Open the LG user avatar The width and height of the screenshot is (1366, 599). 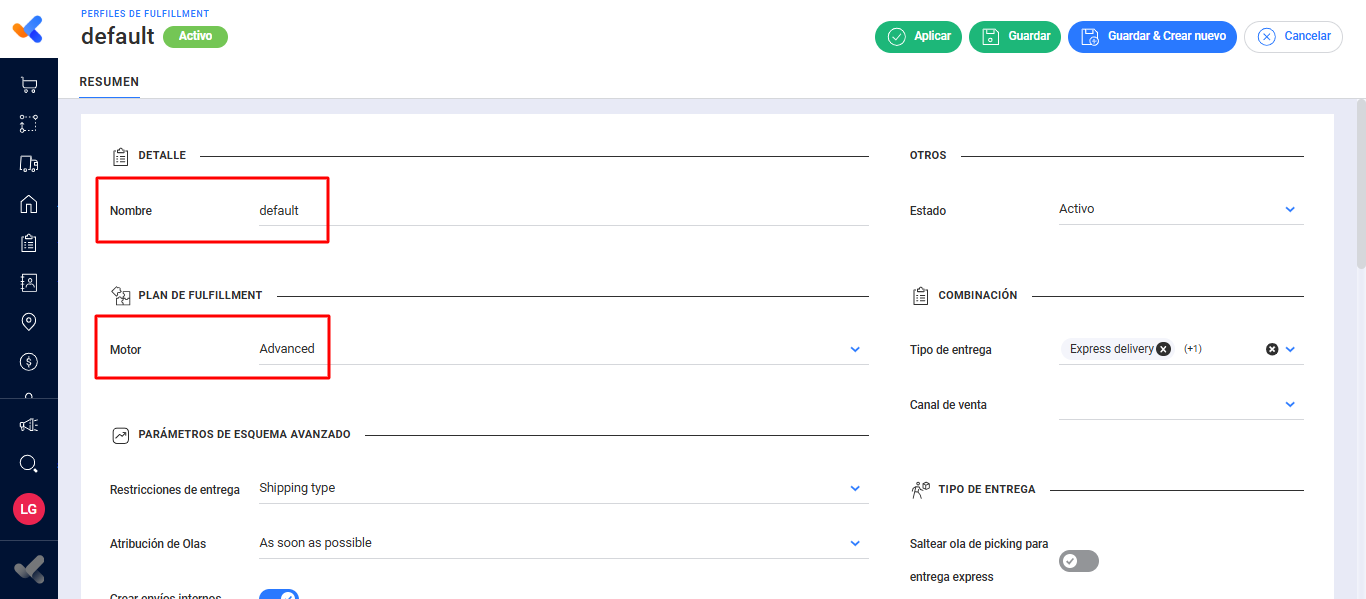29,509
